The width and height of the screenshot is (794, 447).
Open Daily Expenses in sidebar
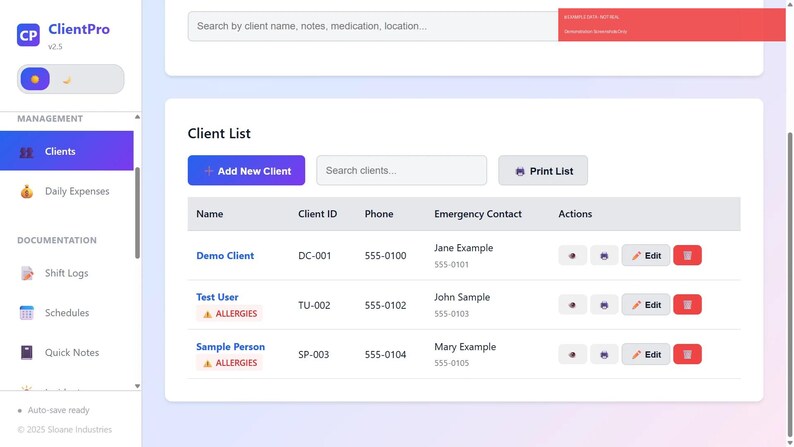66,191
